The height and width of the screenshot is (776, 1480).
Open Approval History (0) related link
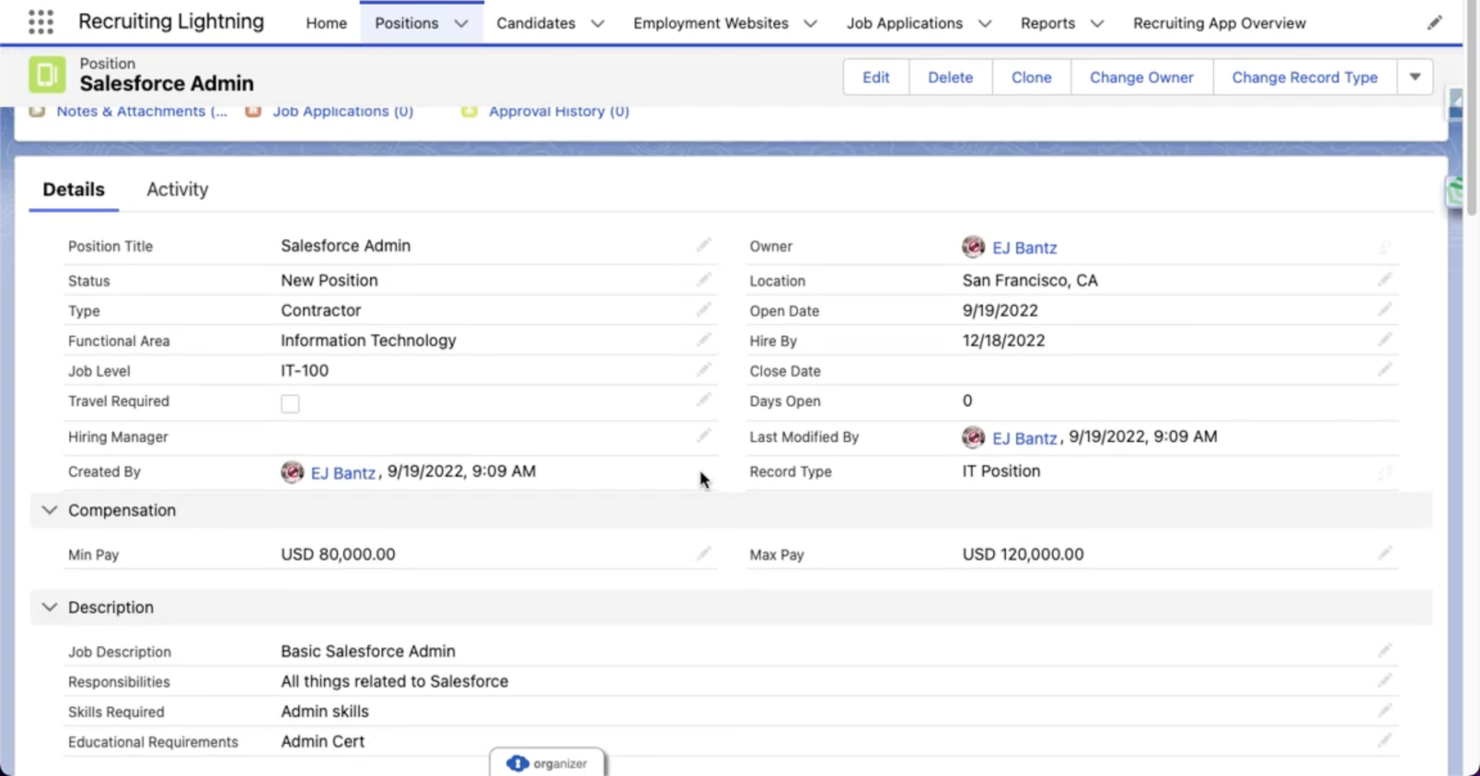[559, 111]
